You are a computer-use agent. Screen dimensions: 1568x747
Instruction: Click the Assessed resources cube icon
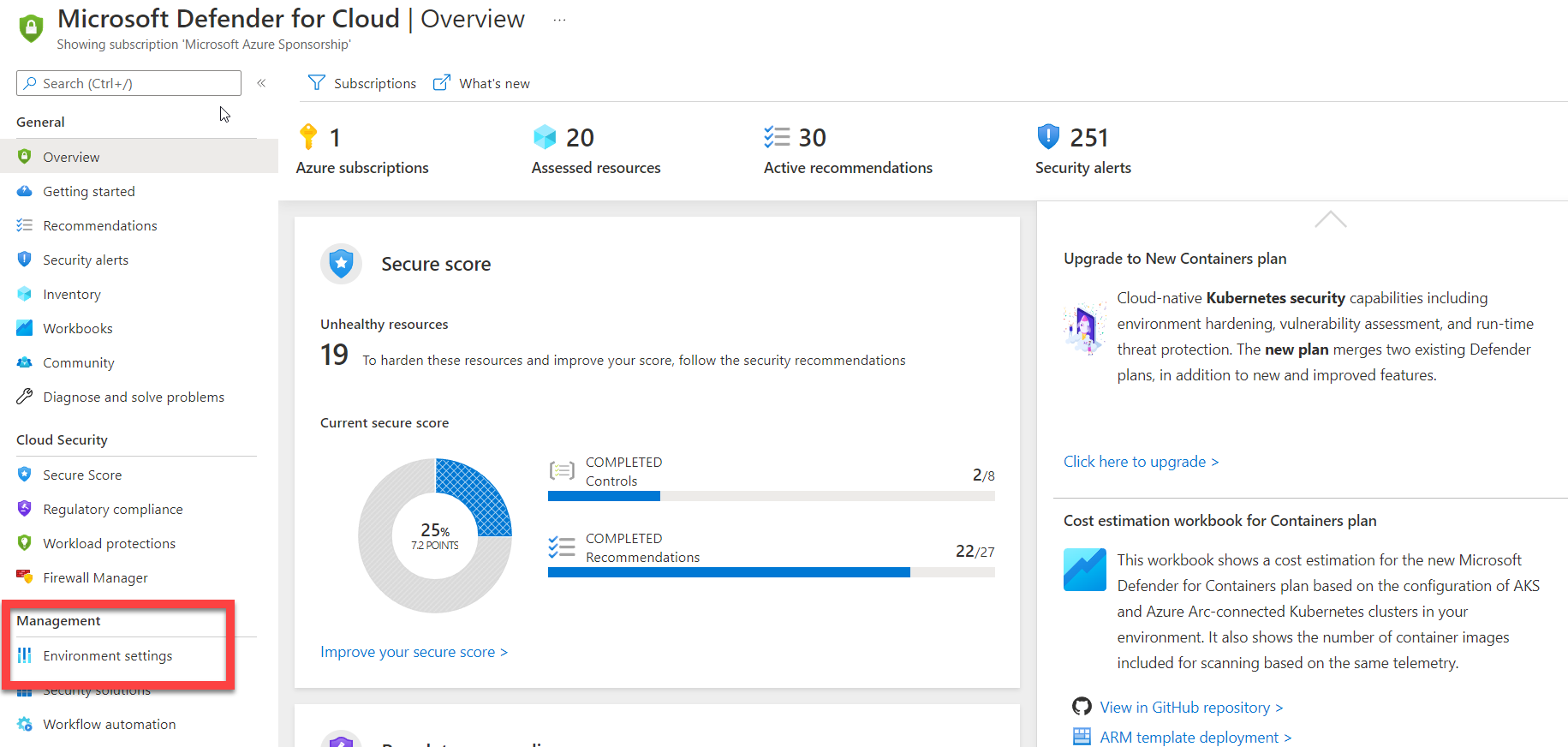tap(545, 137)
